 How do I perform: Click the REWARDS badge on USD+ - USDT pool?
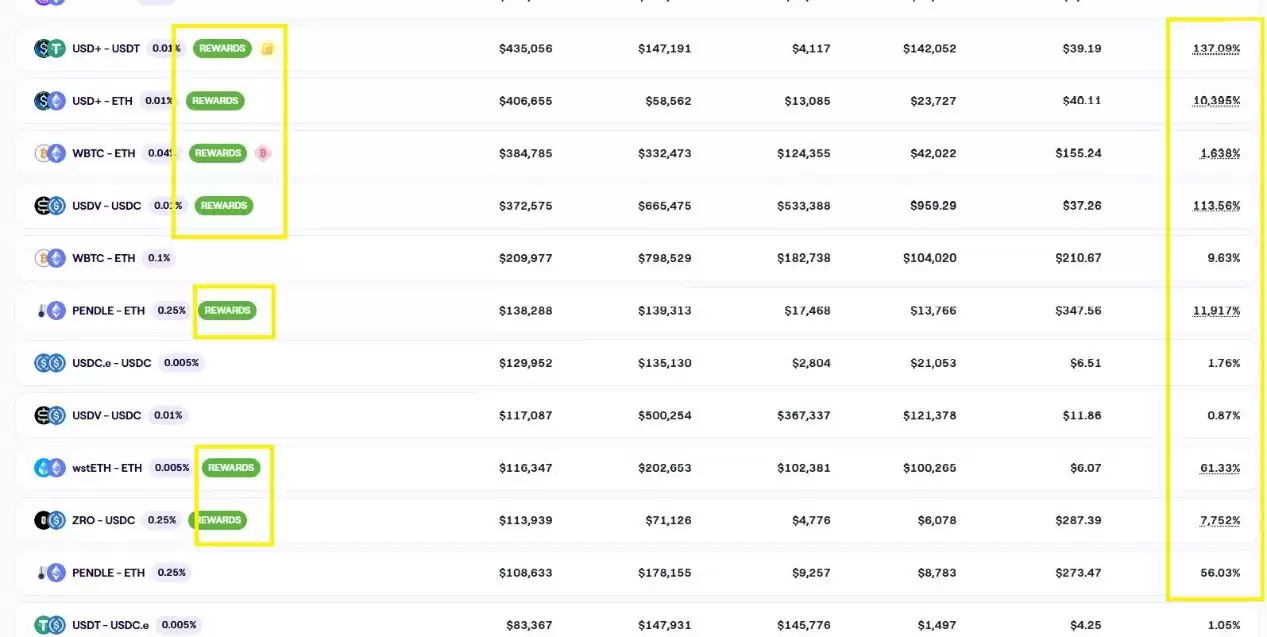click(x=222, y=48)
